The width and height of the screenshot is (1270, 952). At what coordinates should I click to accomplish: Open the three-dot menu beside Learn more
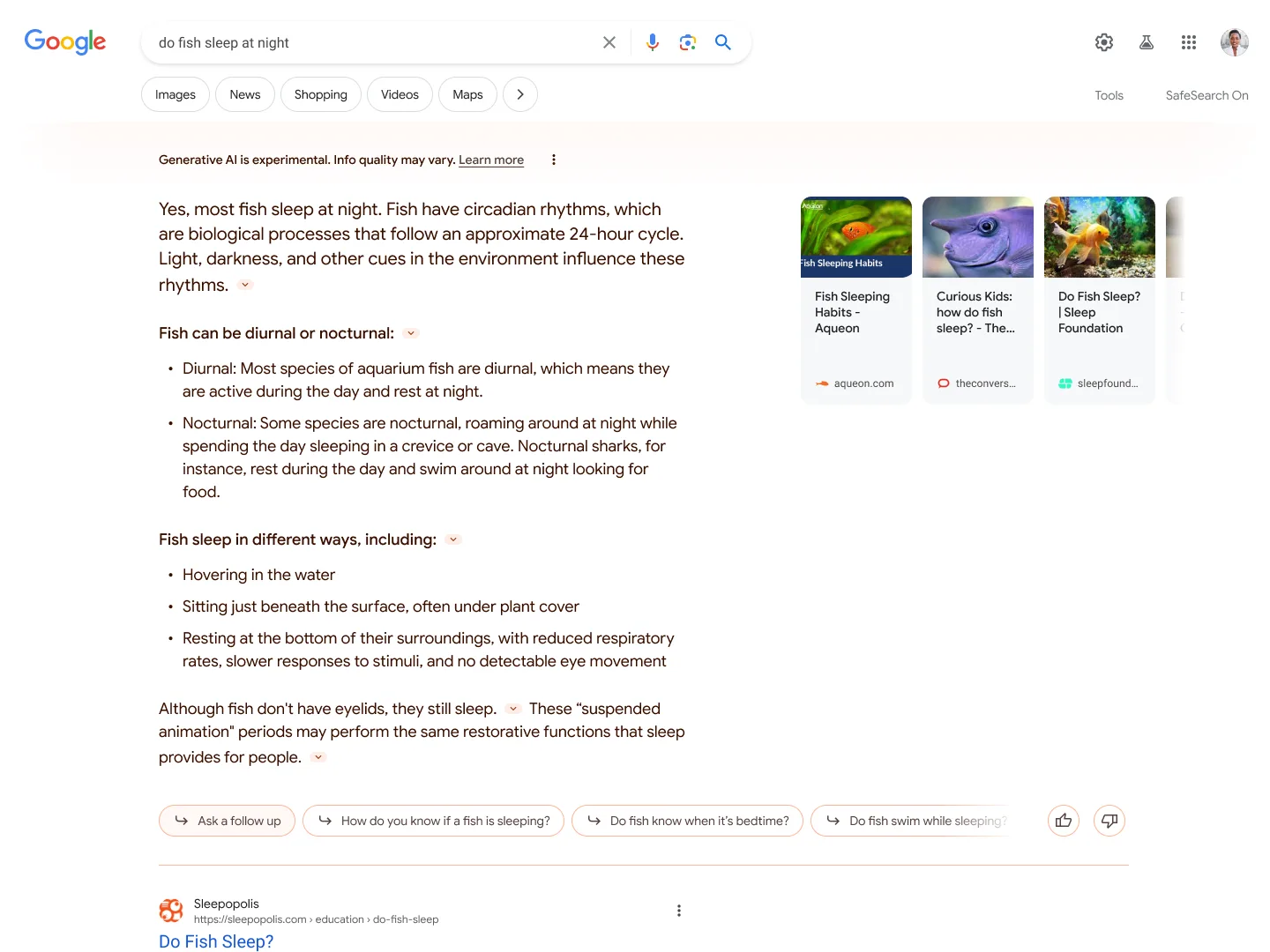[554, 160]
